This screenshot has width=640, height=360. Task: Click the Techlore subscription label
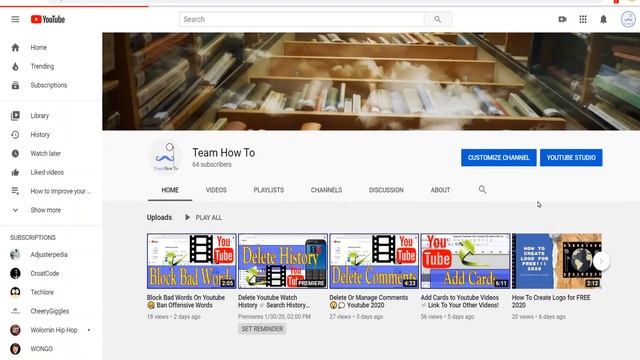tap(42, 292)
